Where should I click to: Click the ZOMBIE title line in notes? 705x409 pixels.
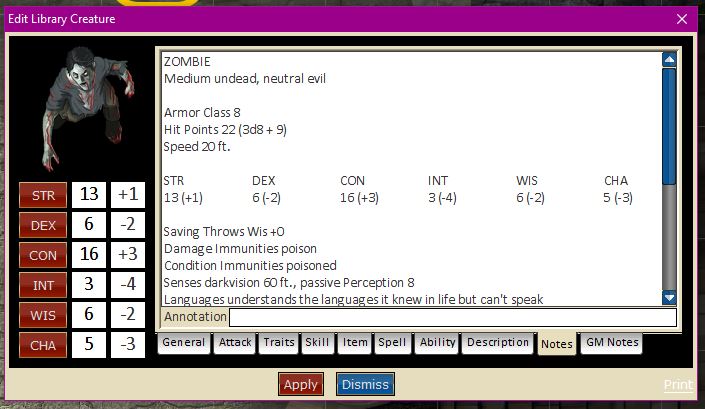(x=187, y=62)
